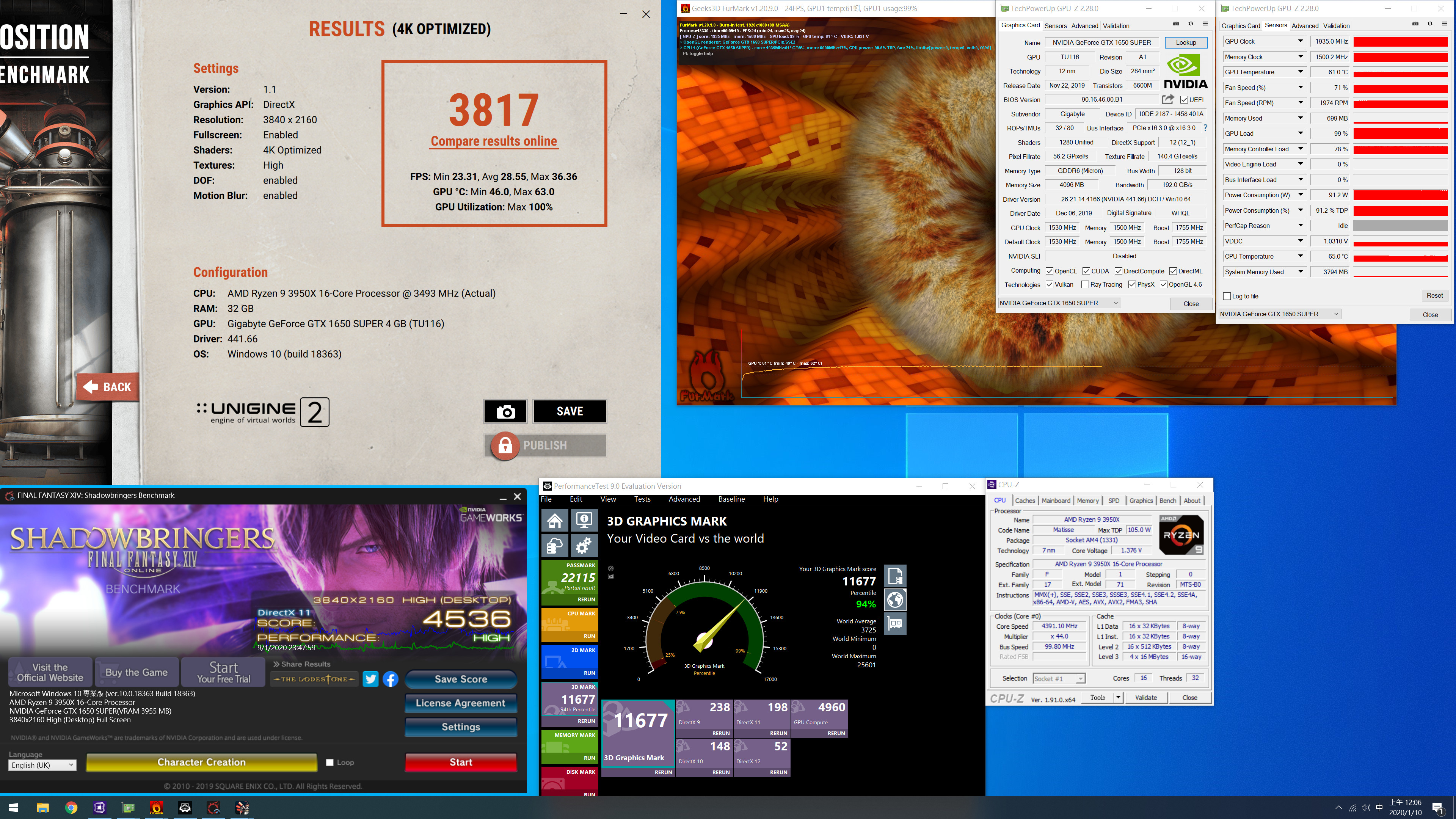
Task: Toggle the Vulkan checkbox
Action: 1050,285
